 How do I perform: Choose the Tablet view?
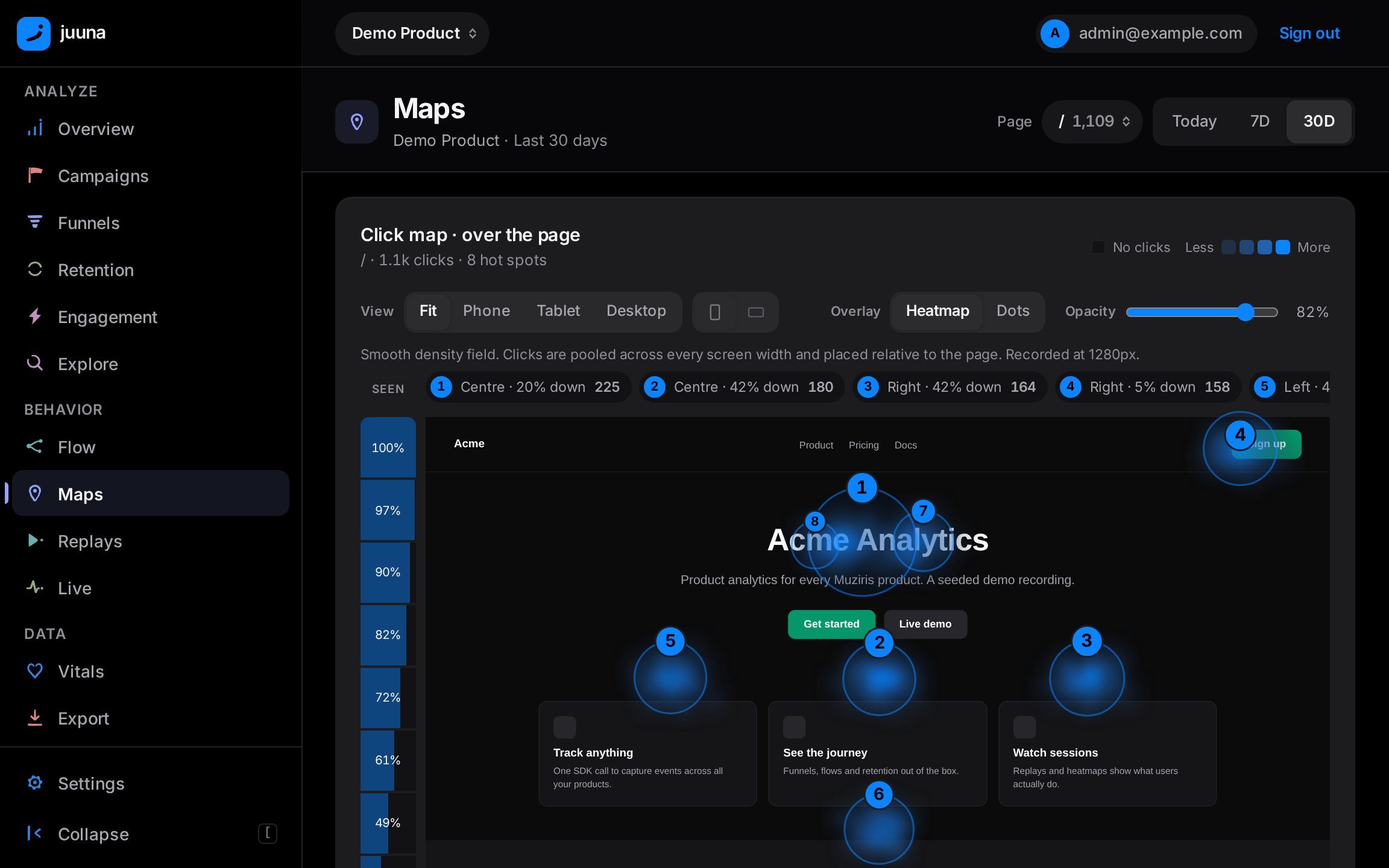(x=558, y=311)
